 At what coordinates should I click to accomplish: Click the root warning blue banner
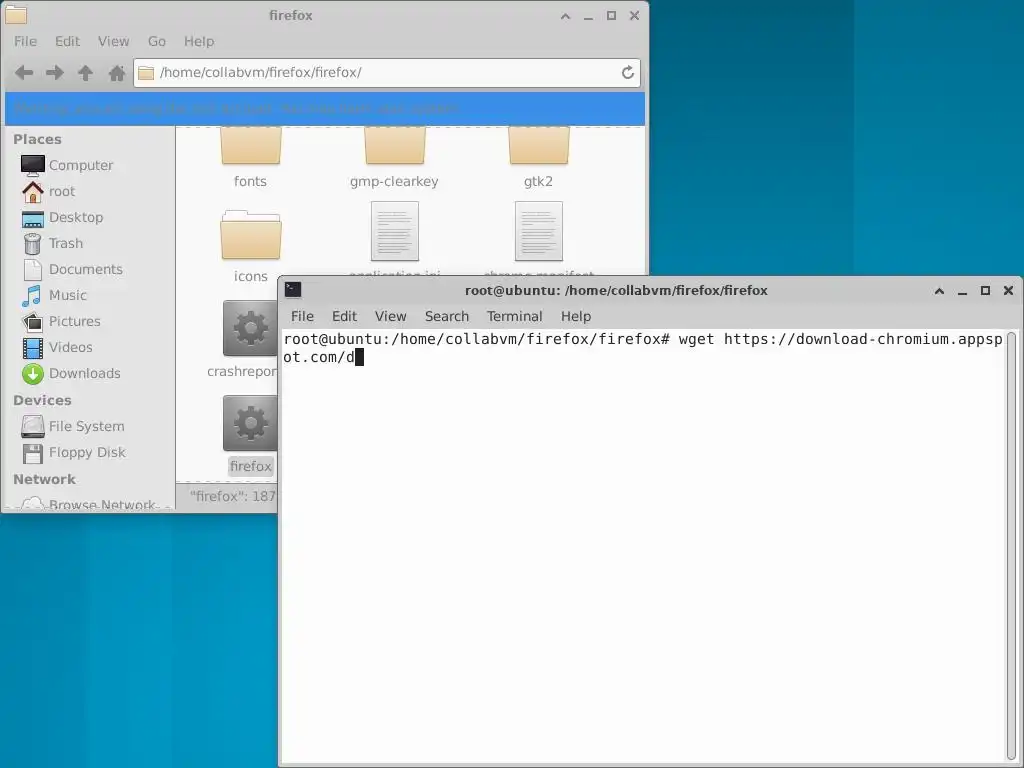[325, 108]
